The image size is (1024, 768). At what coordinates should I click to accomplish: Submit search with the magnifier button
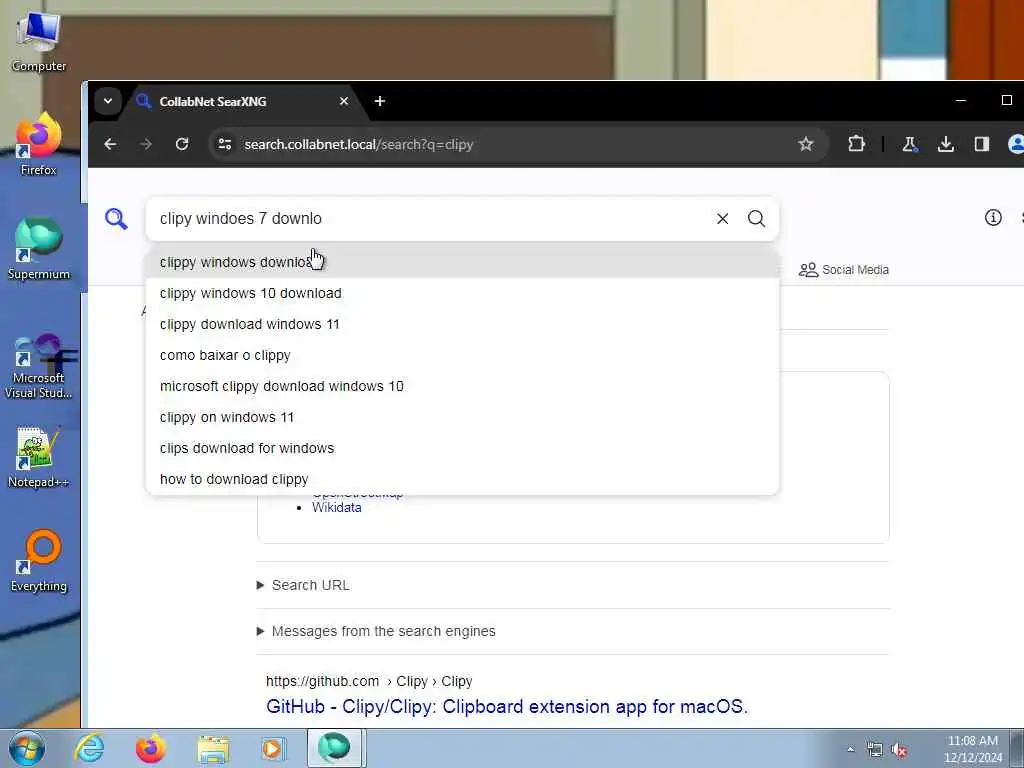point(756,219)
